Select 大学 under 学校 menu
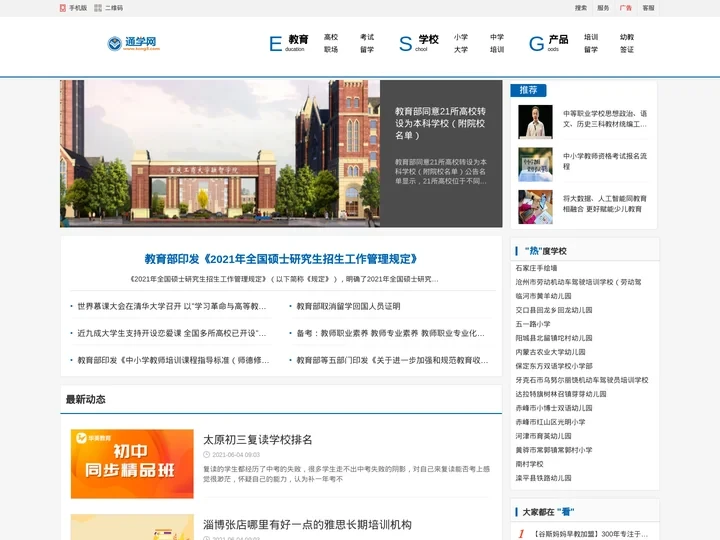The height and width of the screenshot is (540, 720). point(461,49)
